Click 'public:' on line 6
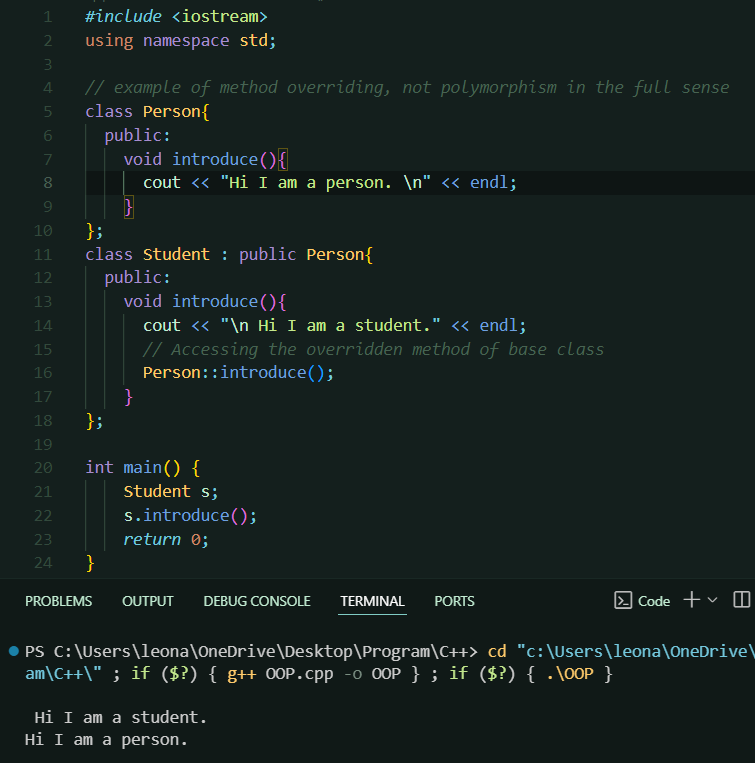This screenshot has width=755, height=763. click(138, 135)
